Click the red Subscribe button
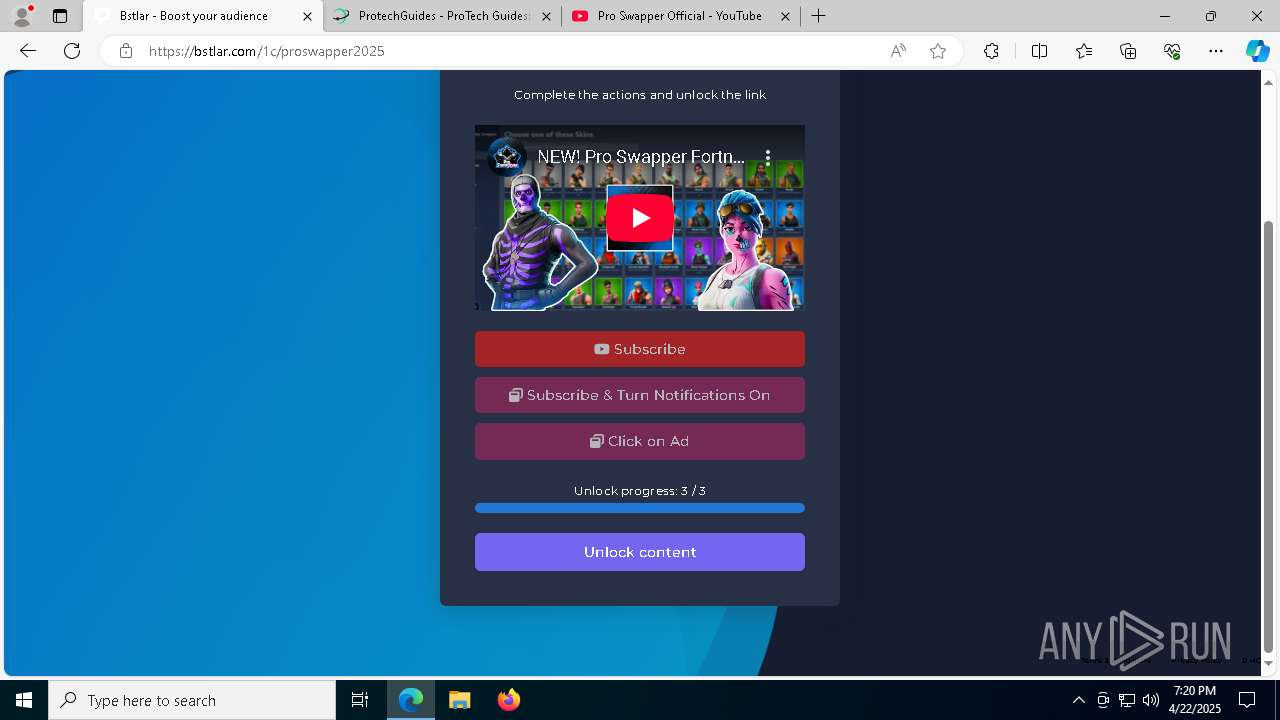Image resolution: width=1280 pixels, height=720 pixels. point(640,349)
